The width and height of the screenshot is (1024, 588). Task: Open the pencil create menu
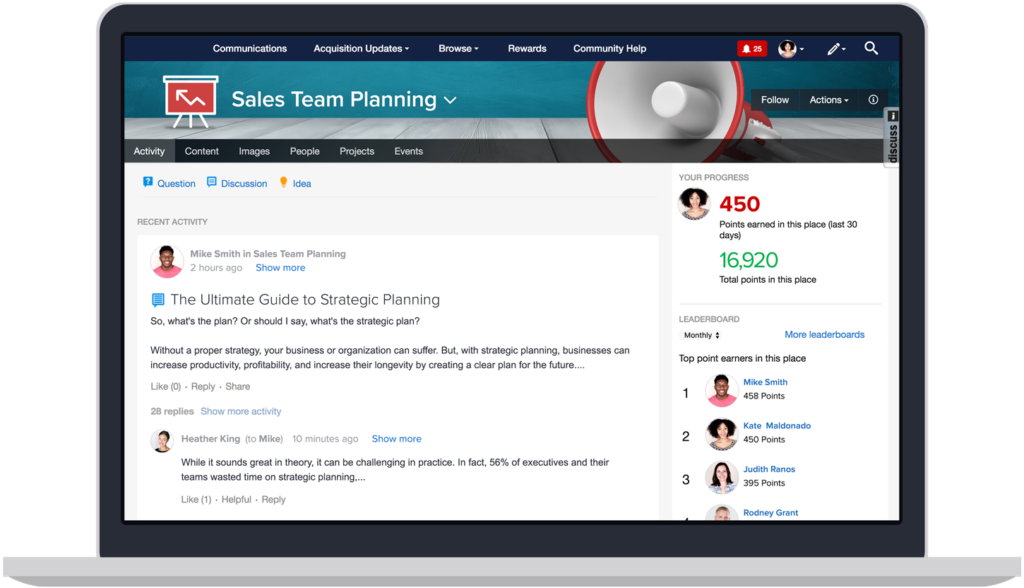835,48
